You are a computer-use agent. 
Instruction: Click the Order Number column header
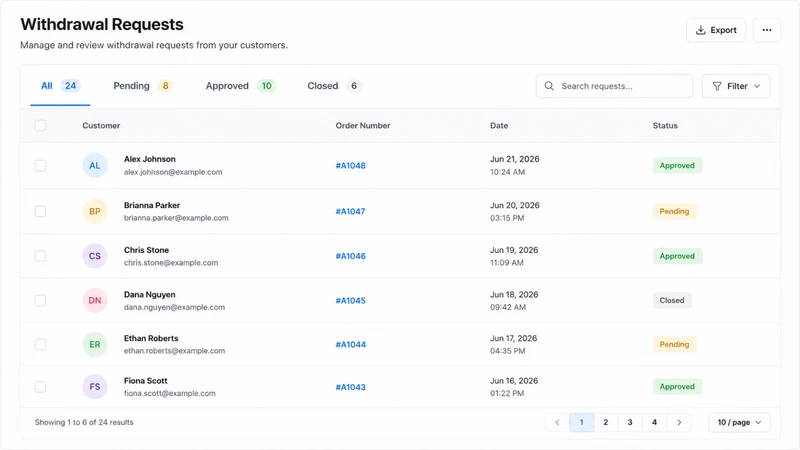click(x=363, y=126)
